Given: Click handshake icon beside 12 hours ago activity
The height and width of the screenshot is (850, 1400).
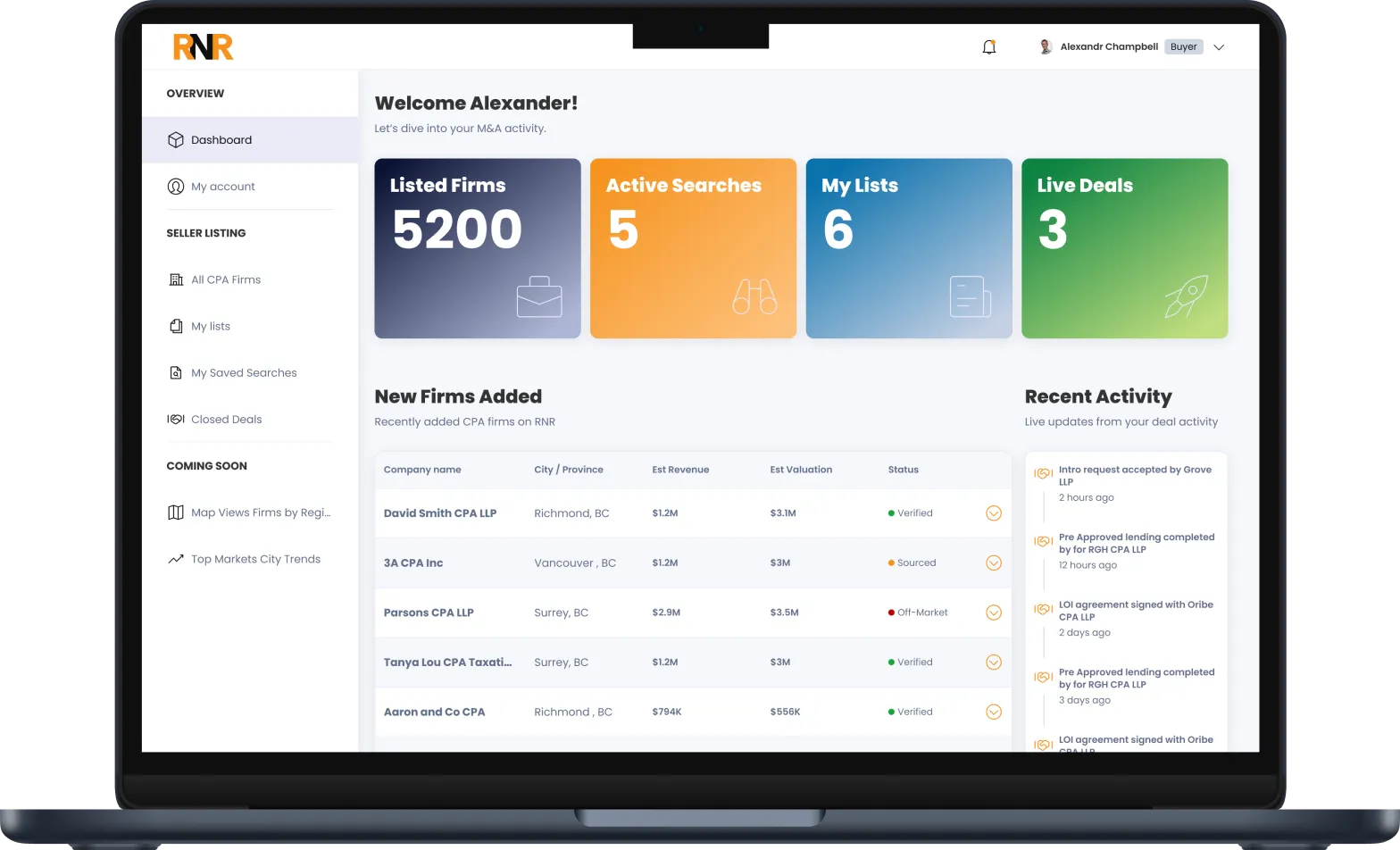Looking at the screenshot, I should tap(1043, 541).
